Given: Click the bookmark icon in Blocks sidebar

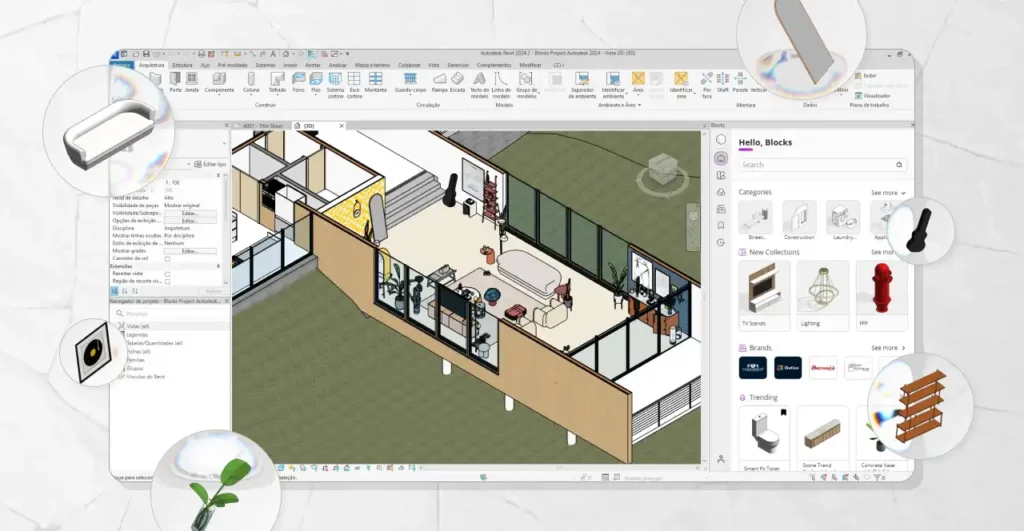Looking at the screenshot, I should (x=721, y=225).
